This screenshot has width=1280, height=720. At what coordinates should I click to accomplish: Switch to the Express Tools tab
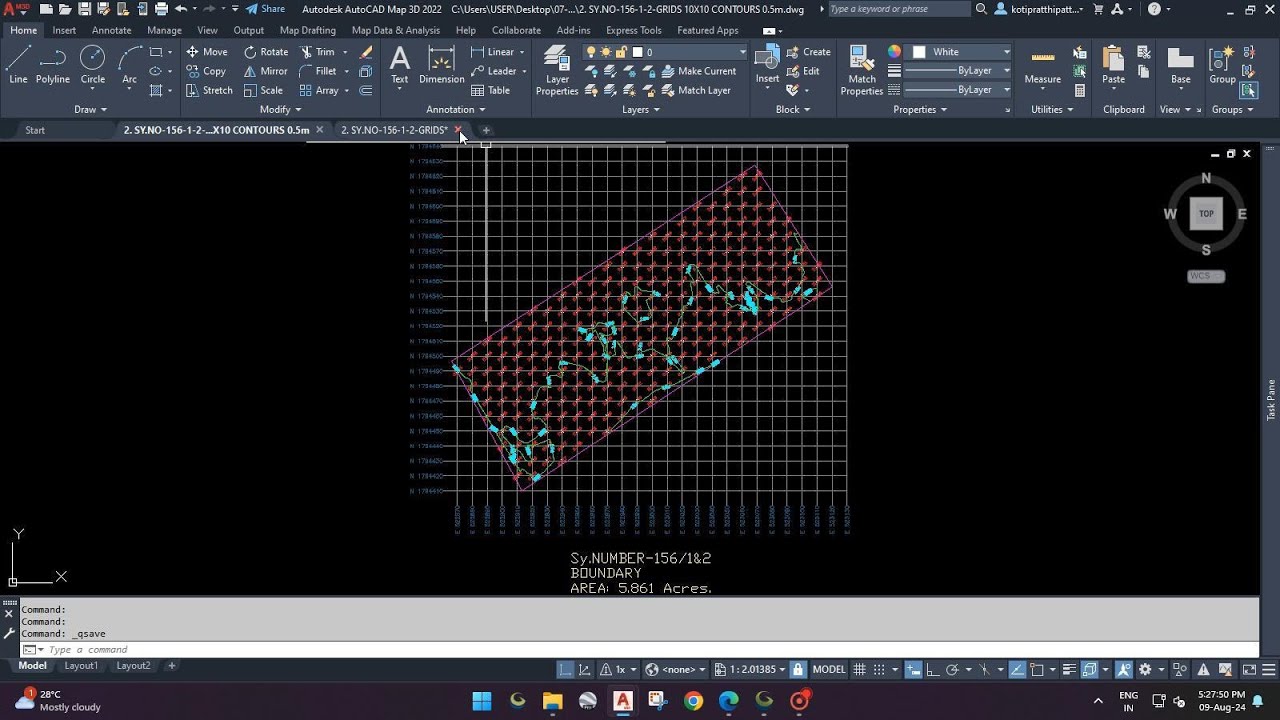click(x=634, y=30)
